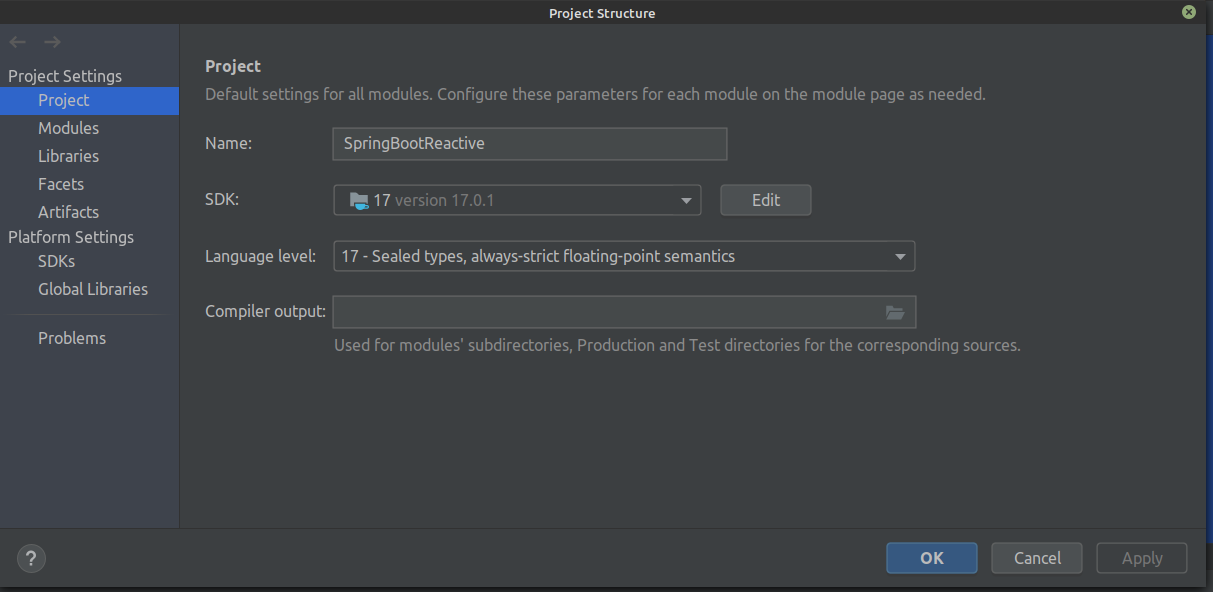Browse compiler output using folder icon
Image resolution: width=1213 pixels, height=592 pixels.
tap(895, 313)
